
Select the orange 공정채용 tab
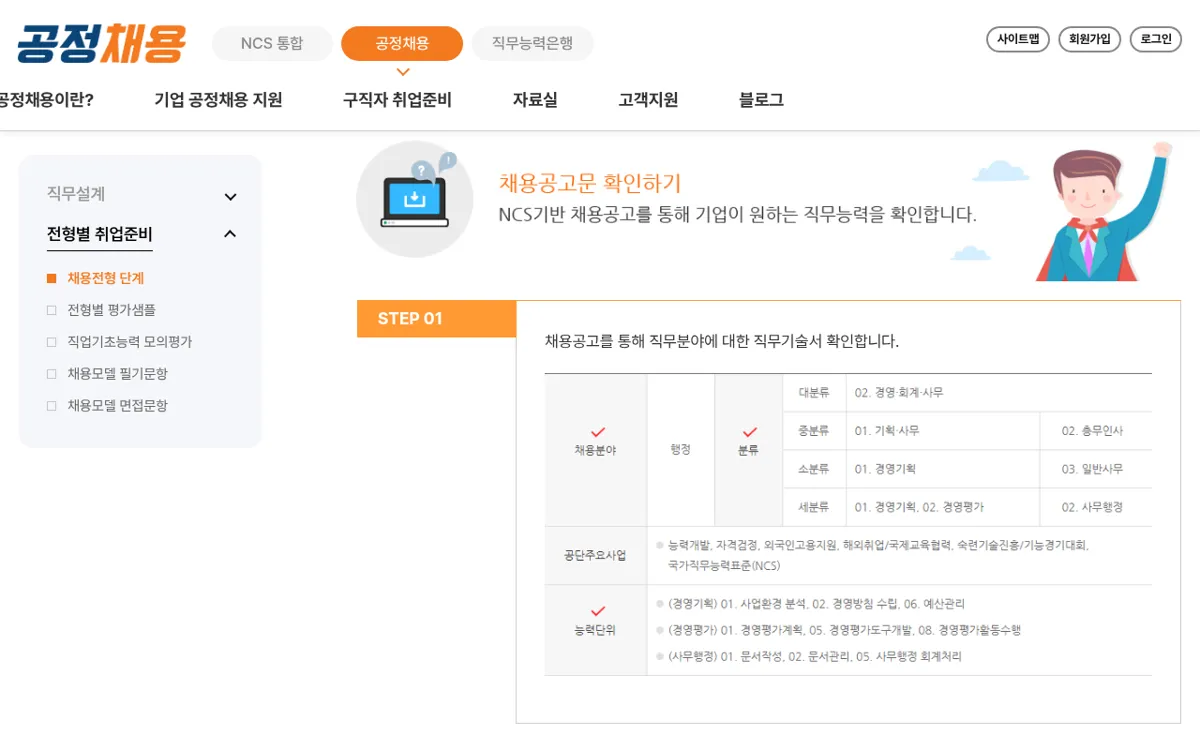(402, 44)
